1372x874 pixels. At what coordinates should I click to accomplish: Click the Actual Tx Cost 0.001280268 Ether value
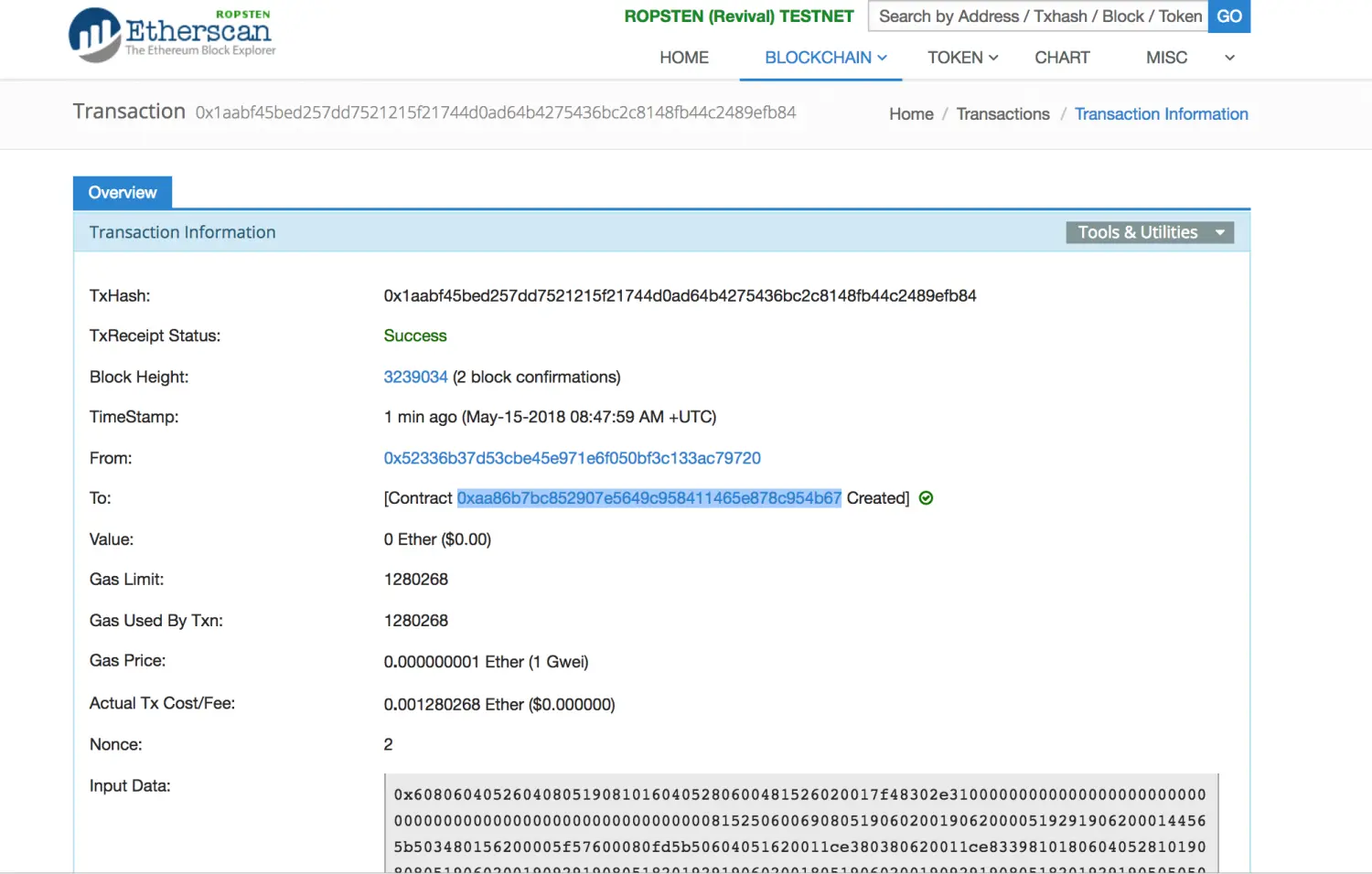coord(499,705)
